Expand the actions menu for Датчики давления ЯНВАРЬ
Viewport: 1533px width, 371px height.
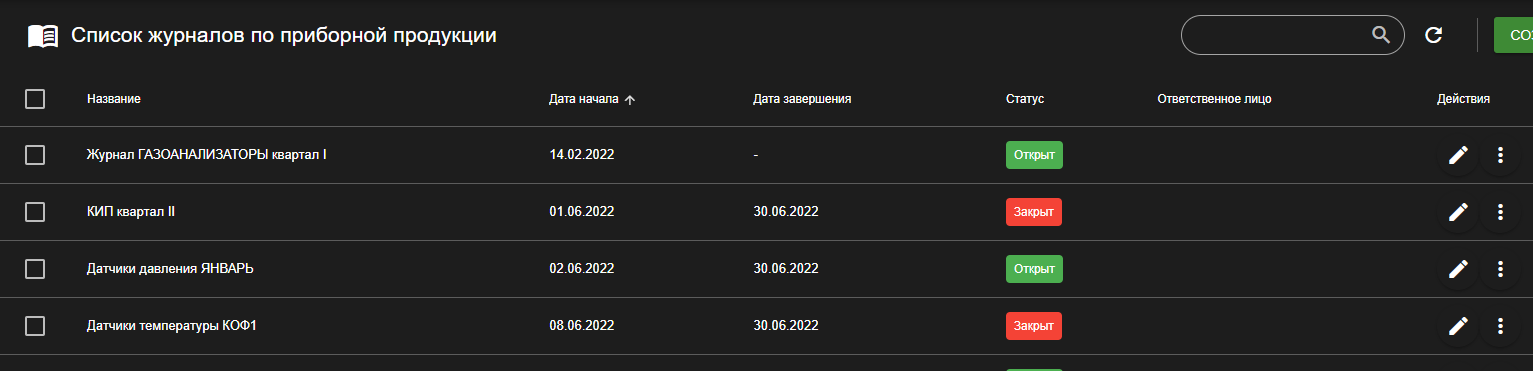point(1499,269)
